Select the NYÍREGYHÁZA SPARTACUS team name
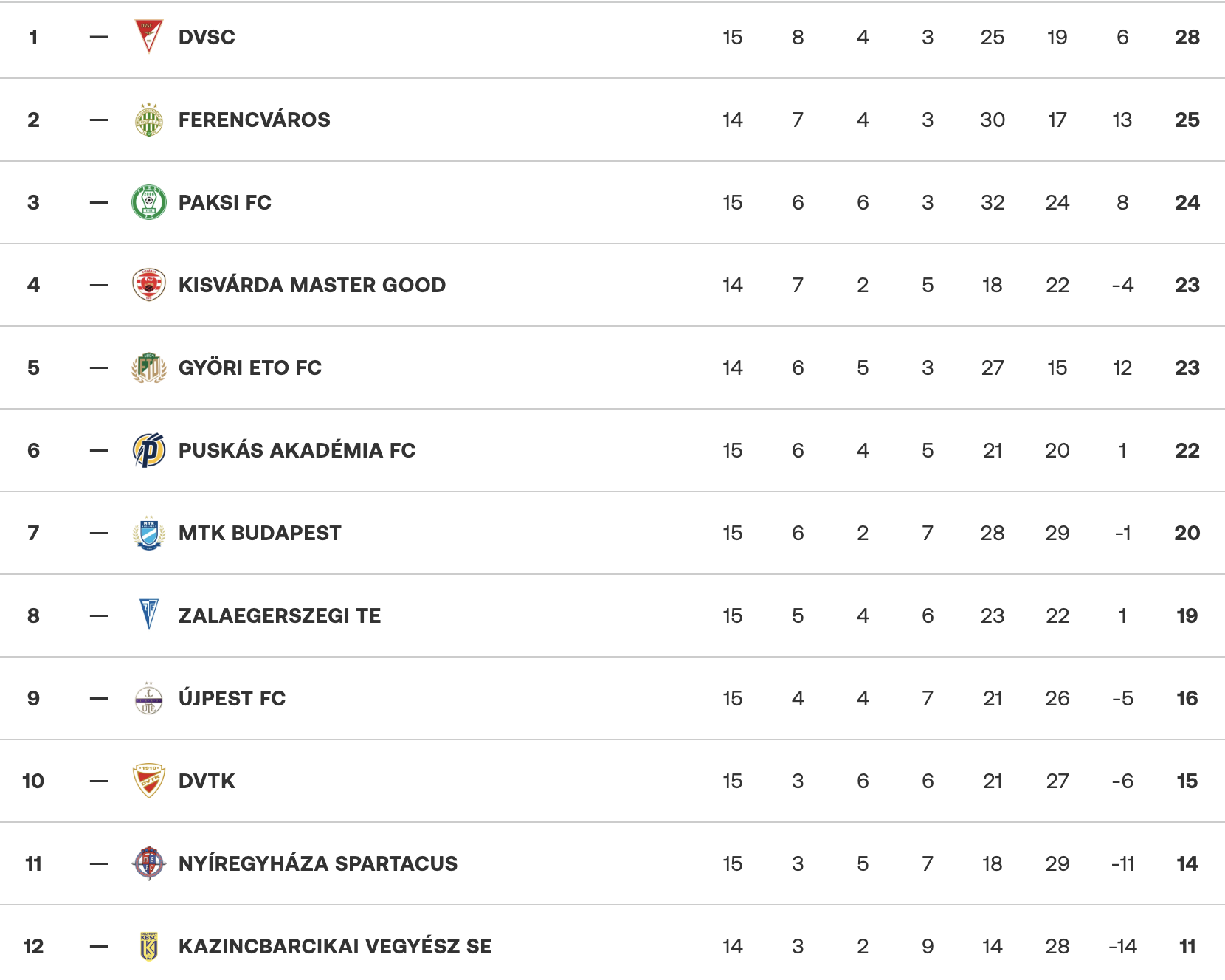Image resolution: width=1225 pixels, height=980 pixels. (x=317, y=863)
